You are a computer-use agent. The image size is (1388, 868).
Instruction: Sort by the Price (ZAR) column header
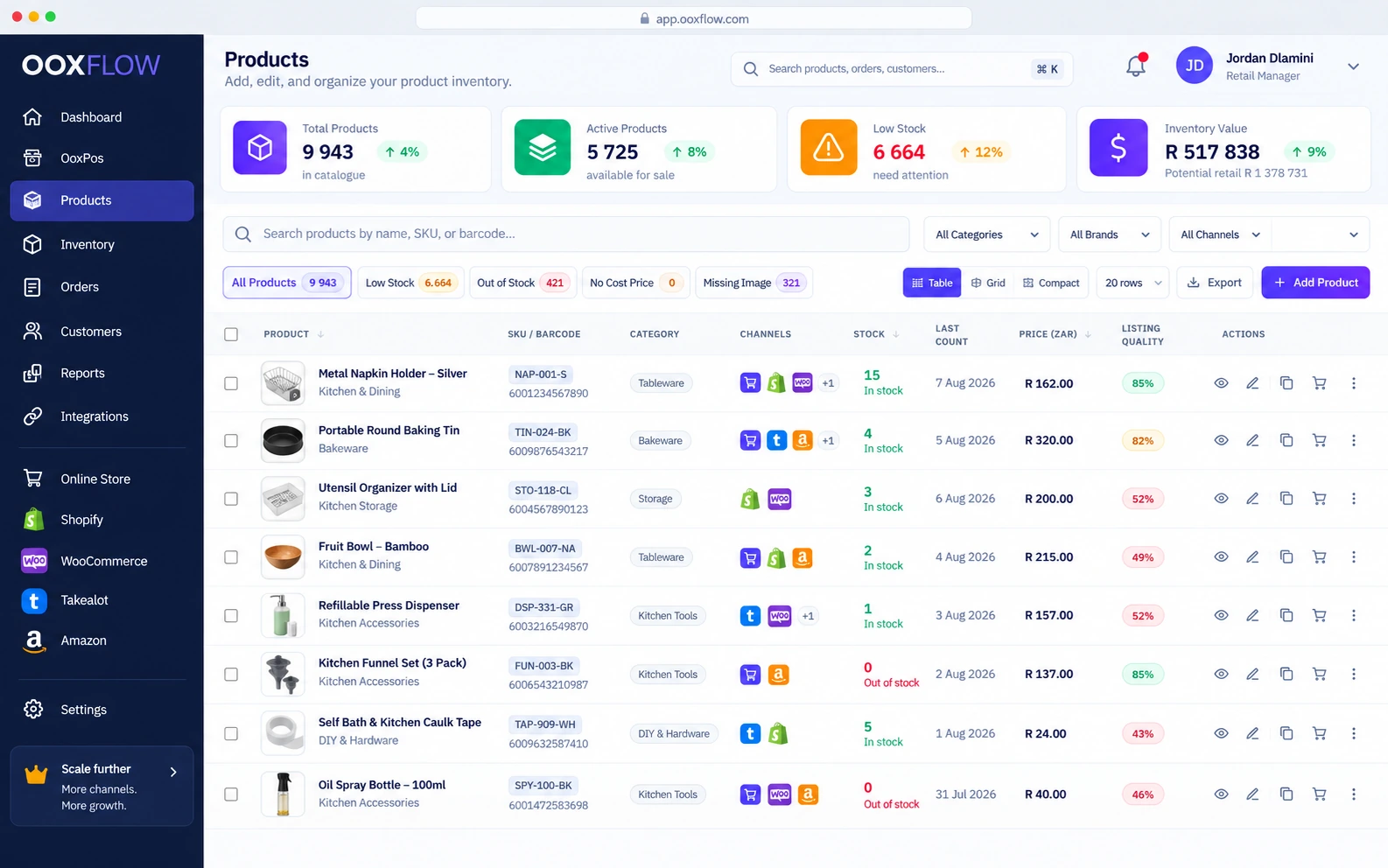tap(1055, 334)
